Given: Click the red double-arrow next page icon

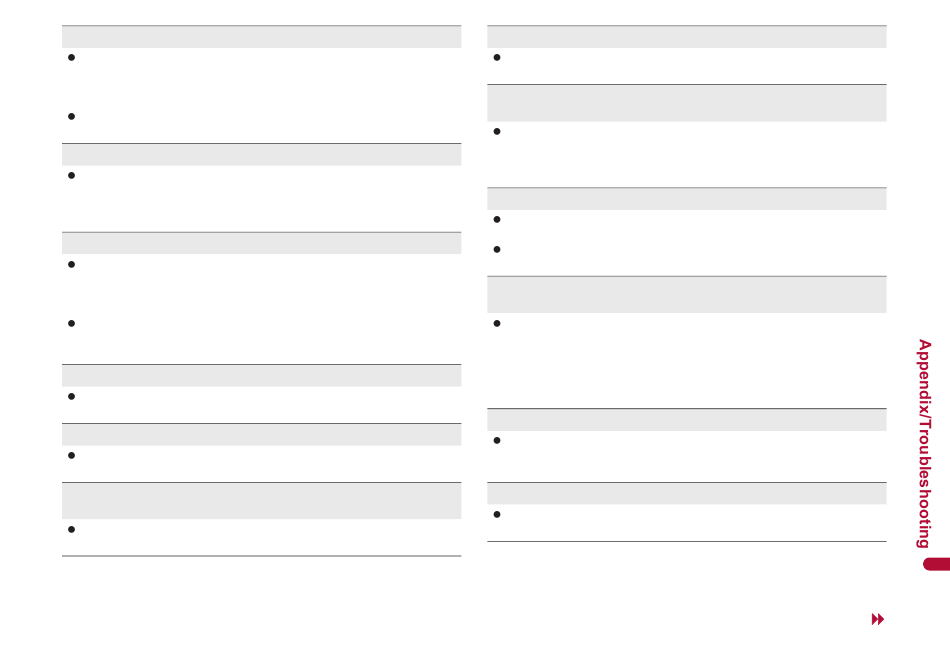Looking at the screenshot, I should point(878,619).
